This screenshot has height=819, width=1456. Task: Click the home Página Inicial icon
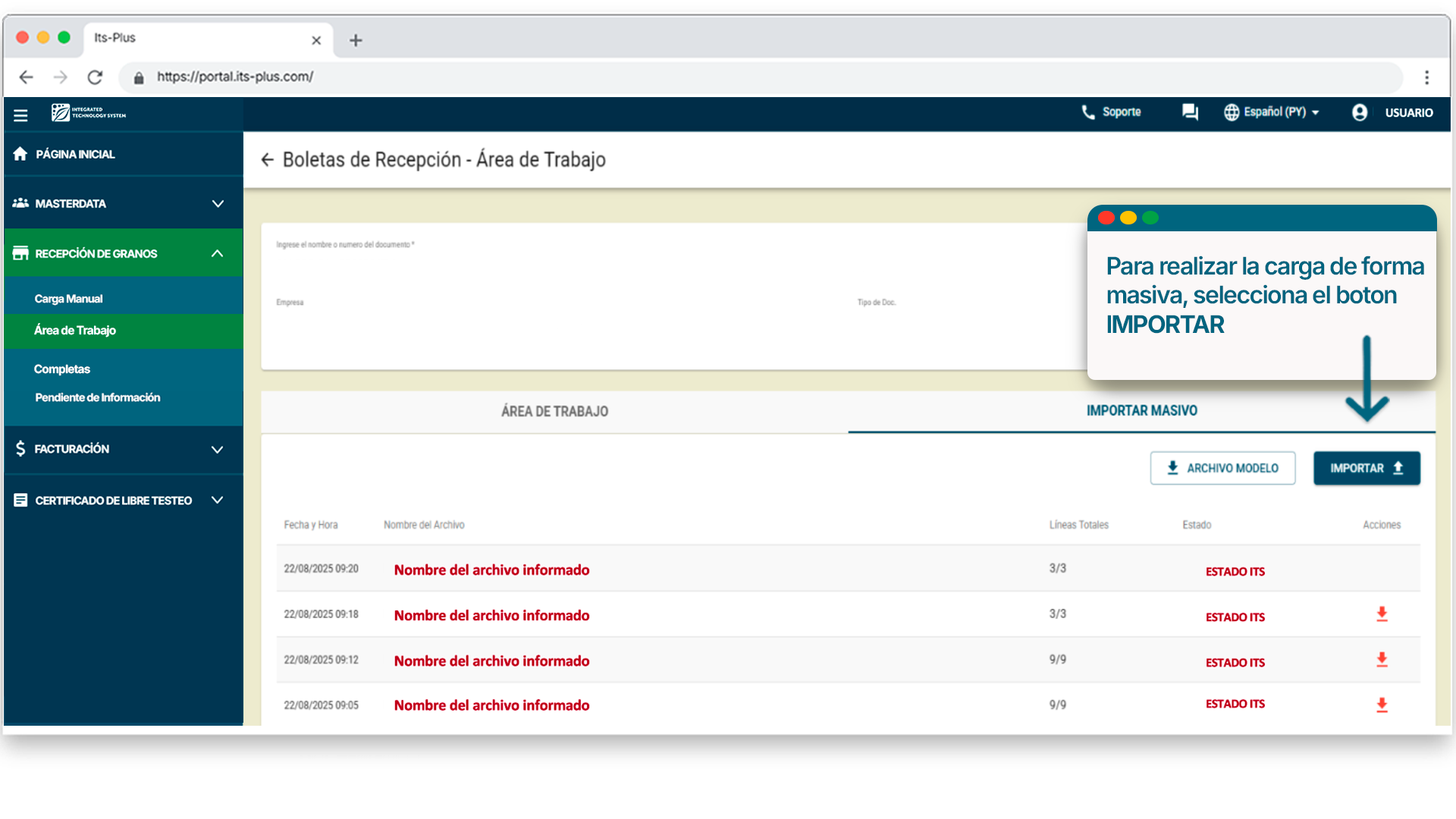point(20,154)
